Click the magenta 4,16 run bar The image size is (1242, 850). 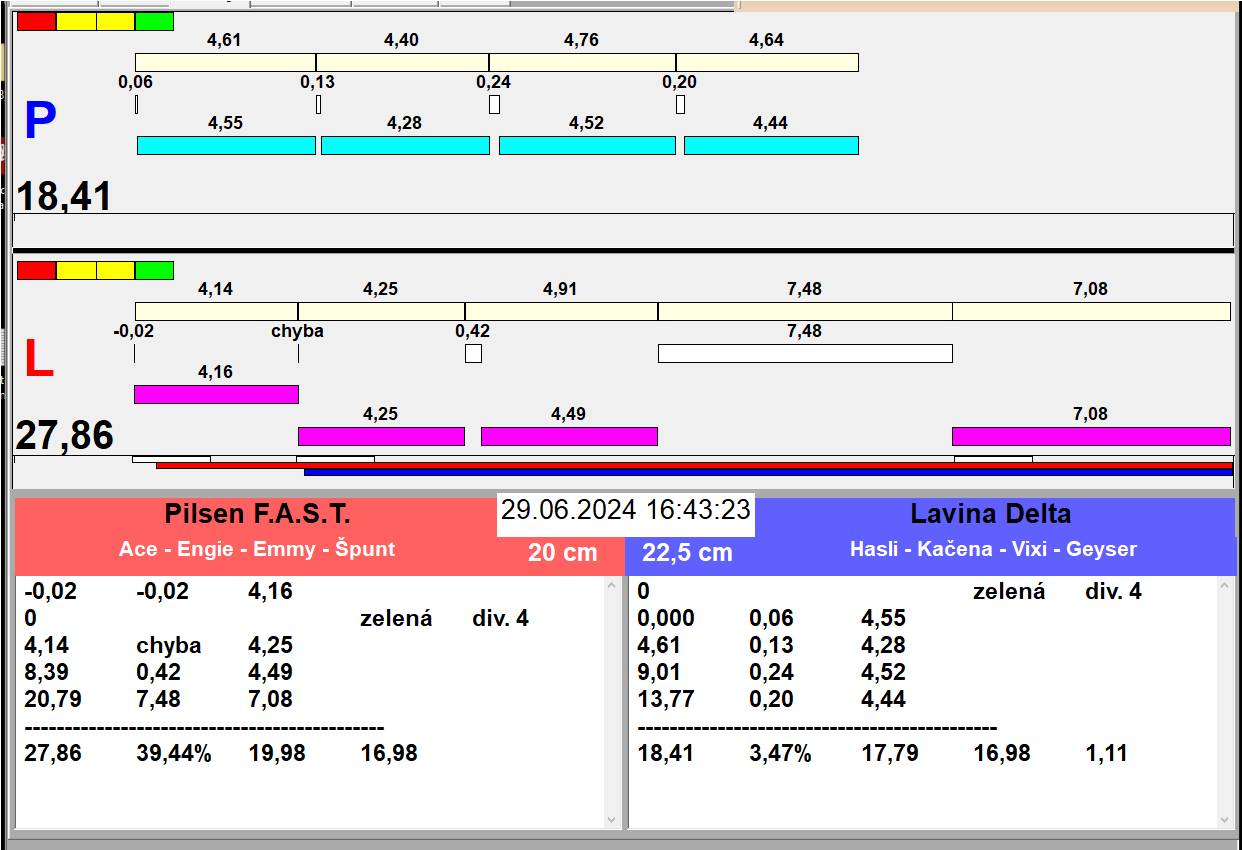tap(216, 394)
